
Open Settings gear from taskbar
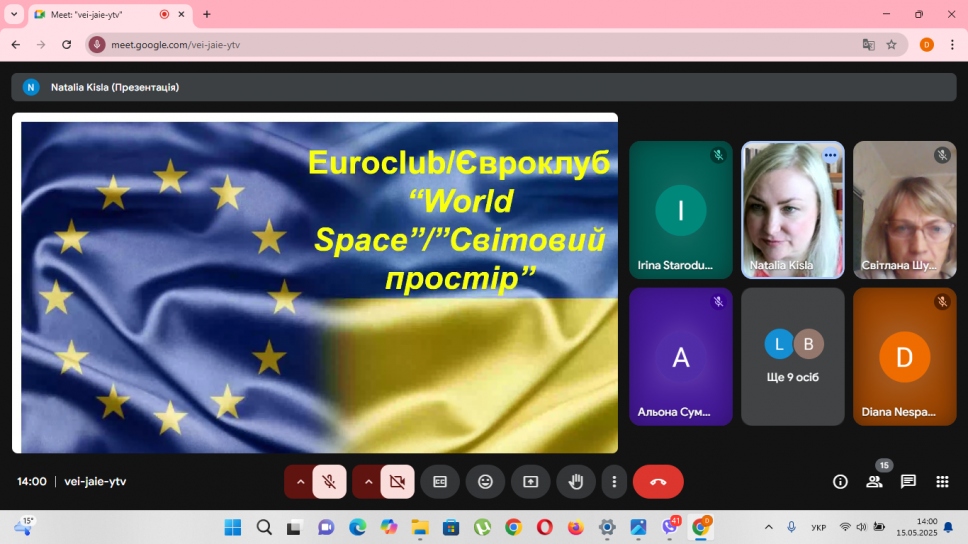(607, 527)
